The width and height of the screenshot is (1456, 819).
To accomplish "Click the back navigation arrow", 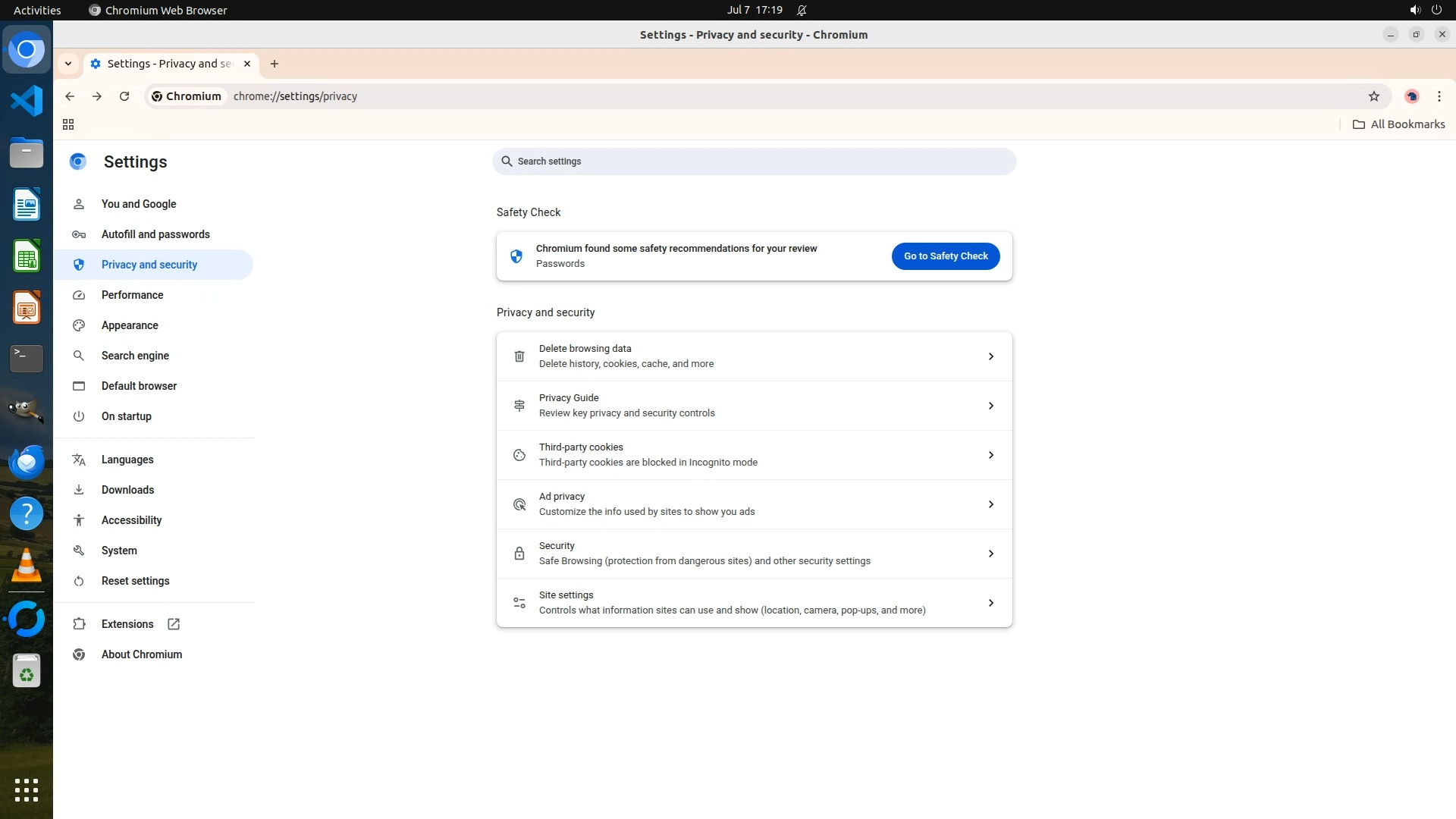I will point(70,96).
